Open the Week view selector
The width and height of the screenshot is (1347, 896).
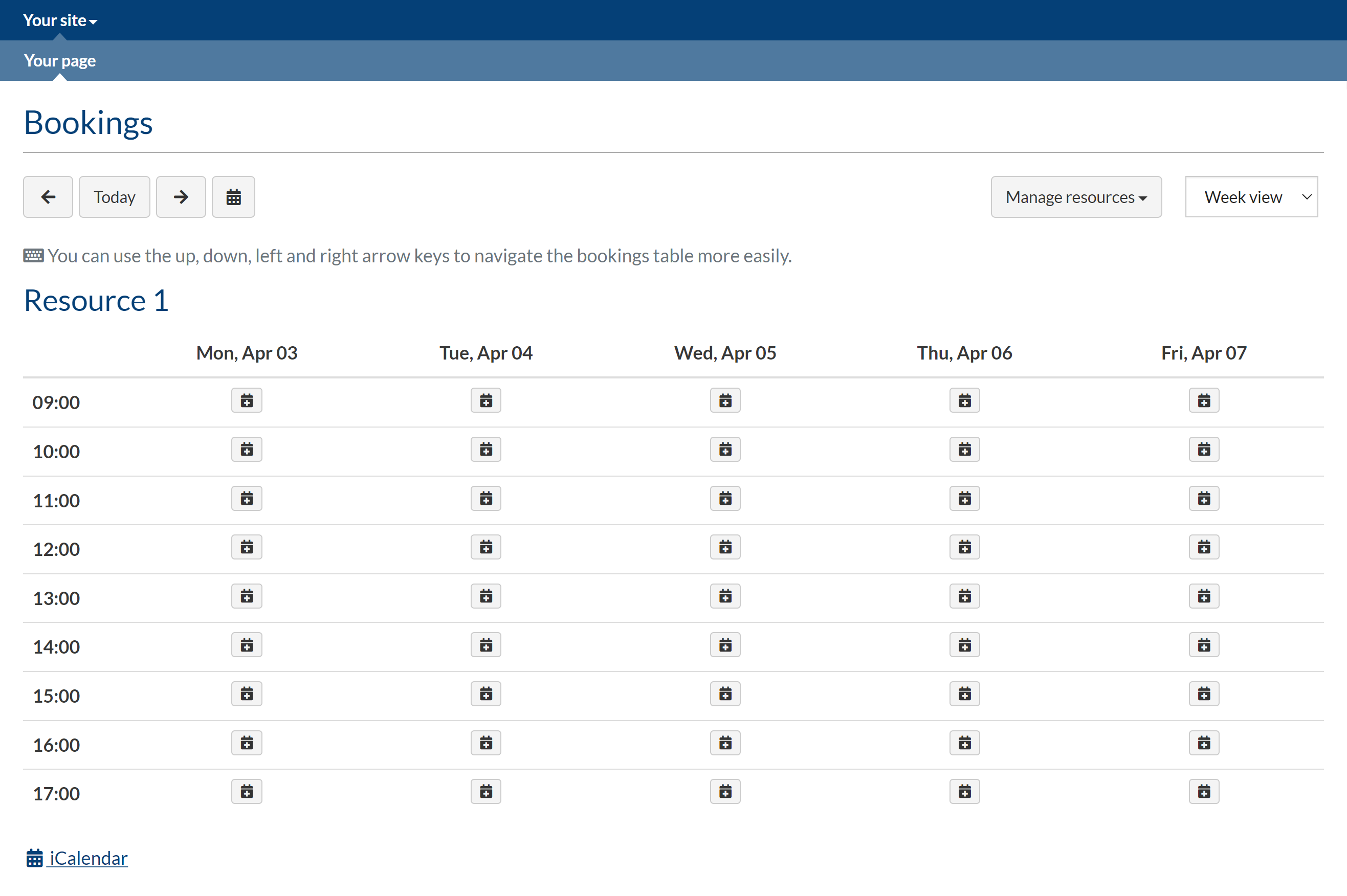1251,197
